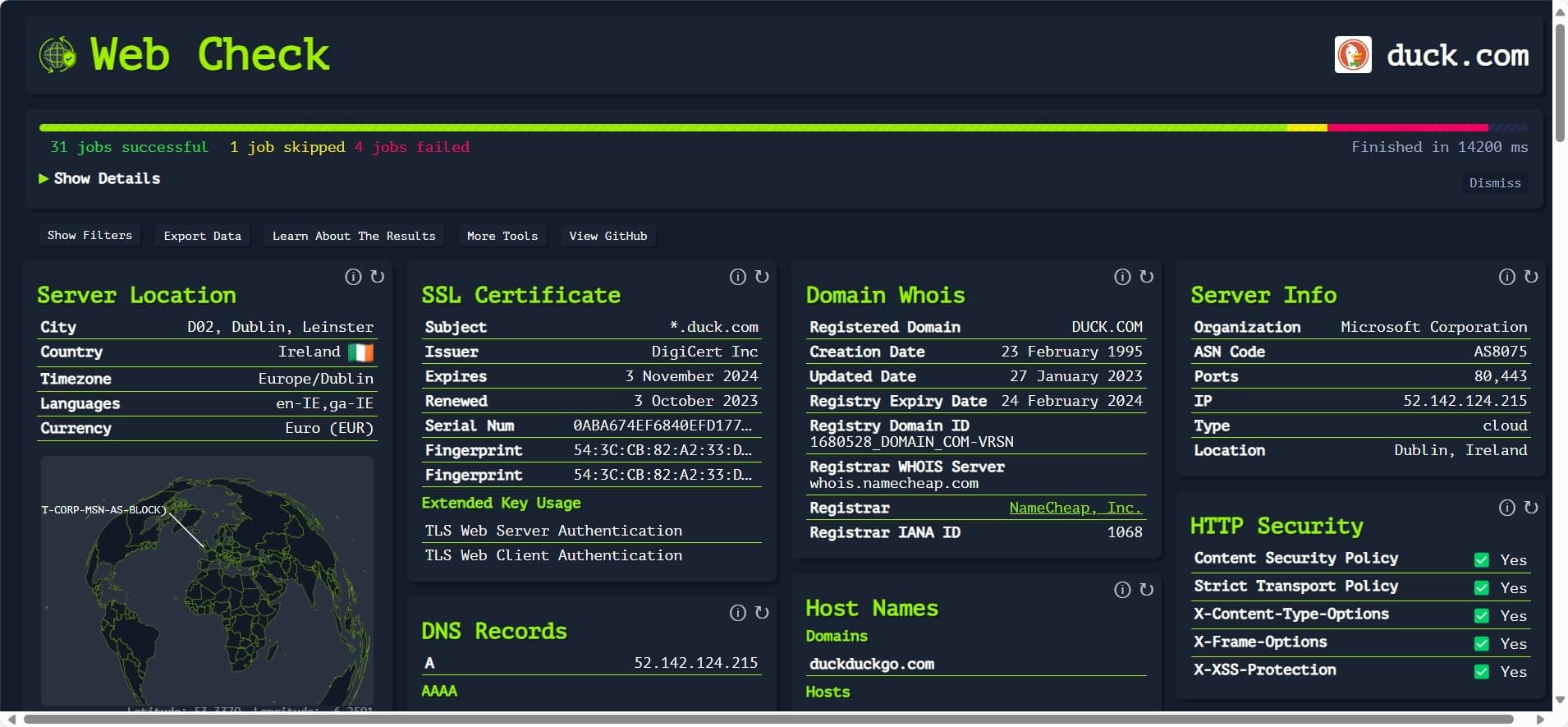This screenshot has width=1568, height=727.
Task: Open Export Data options
Action: pyautogui.click(x=202, y=237)
